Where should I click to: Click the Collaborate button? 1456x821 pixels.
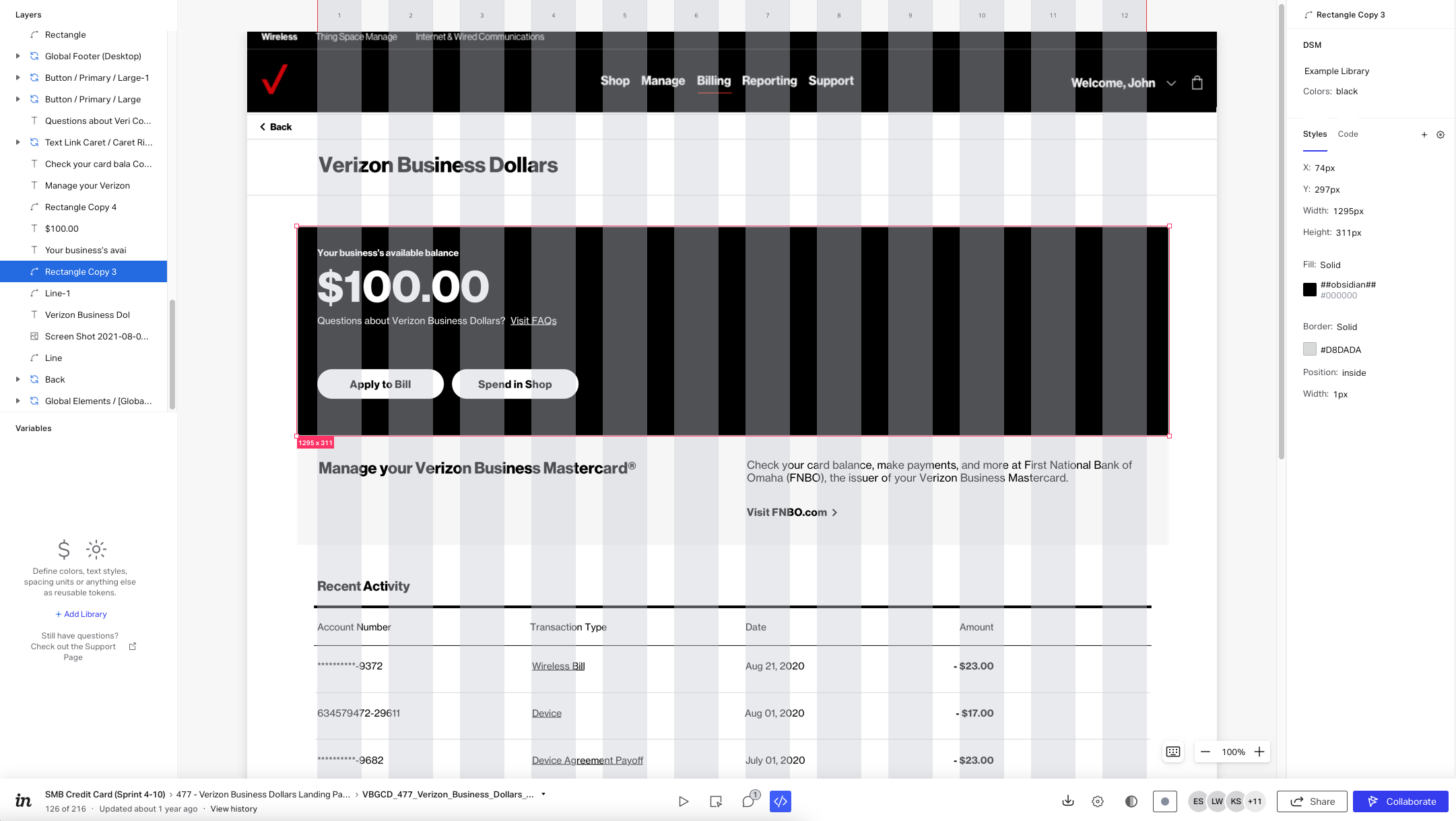coord(1401,801)
